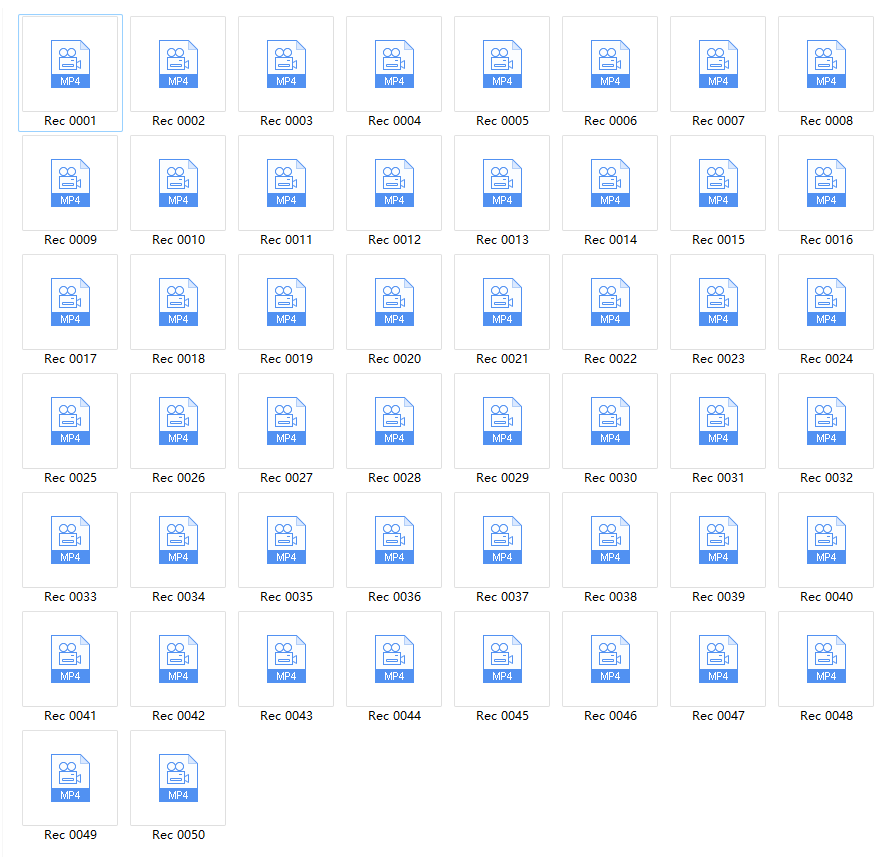Click the Rec 0040 video icon

click(x=826, y=540)
